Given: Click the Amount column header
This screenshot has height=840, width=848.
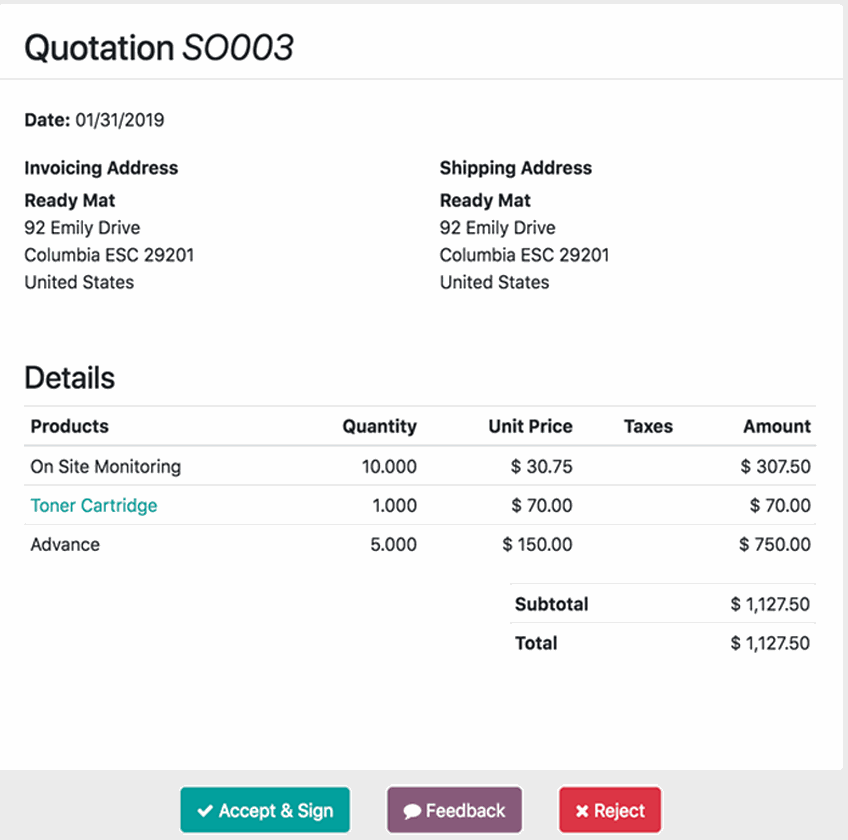Looking at the screenshot, I should pyautogui.click(x=776, y=426).
